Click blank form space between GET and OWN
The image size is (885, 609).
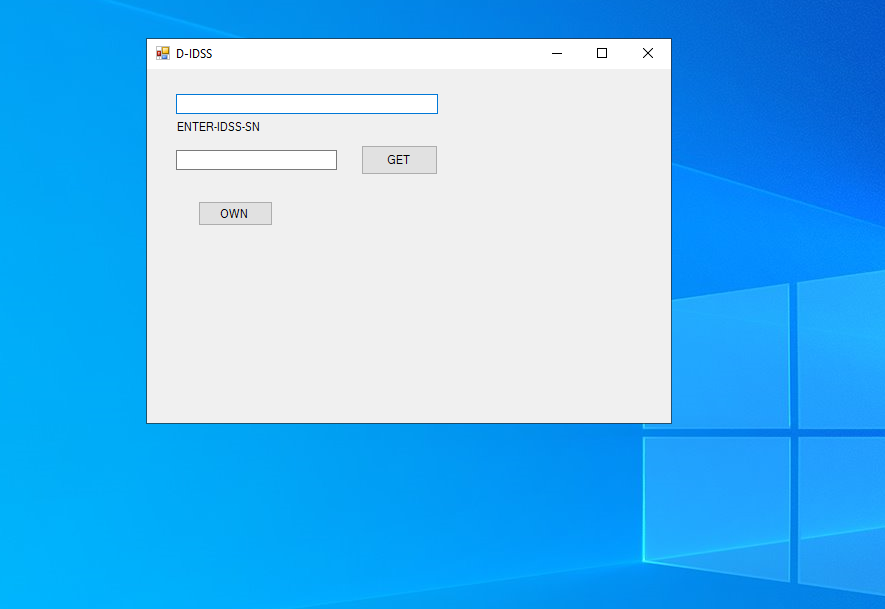(x=330, y=195)
